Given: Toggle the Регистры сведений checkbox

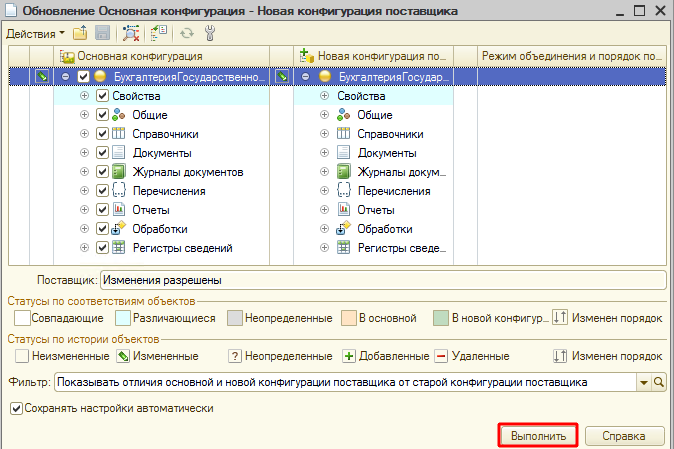Looking at the screenshot, I should click(102, 247).
